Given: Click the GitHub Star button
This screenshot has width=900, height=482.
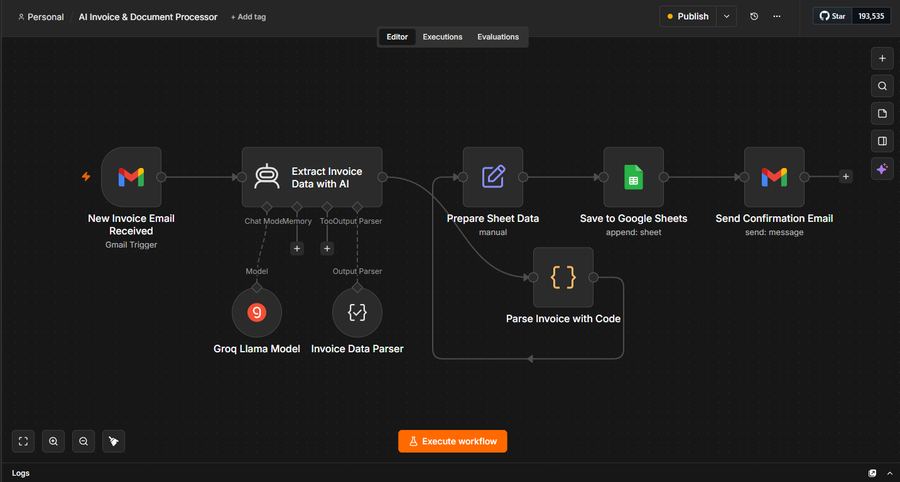Looking at the screenshot, I should point(833,16).
